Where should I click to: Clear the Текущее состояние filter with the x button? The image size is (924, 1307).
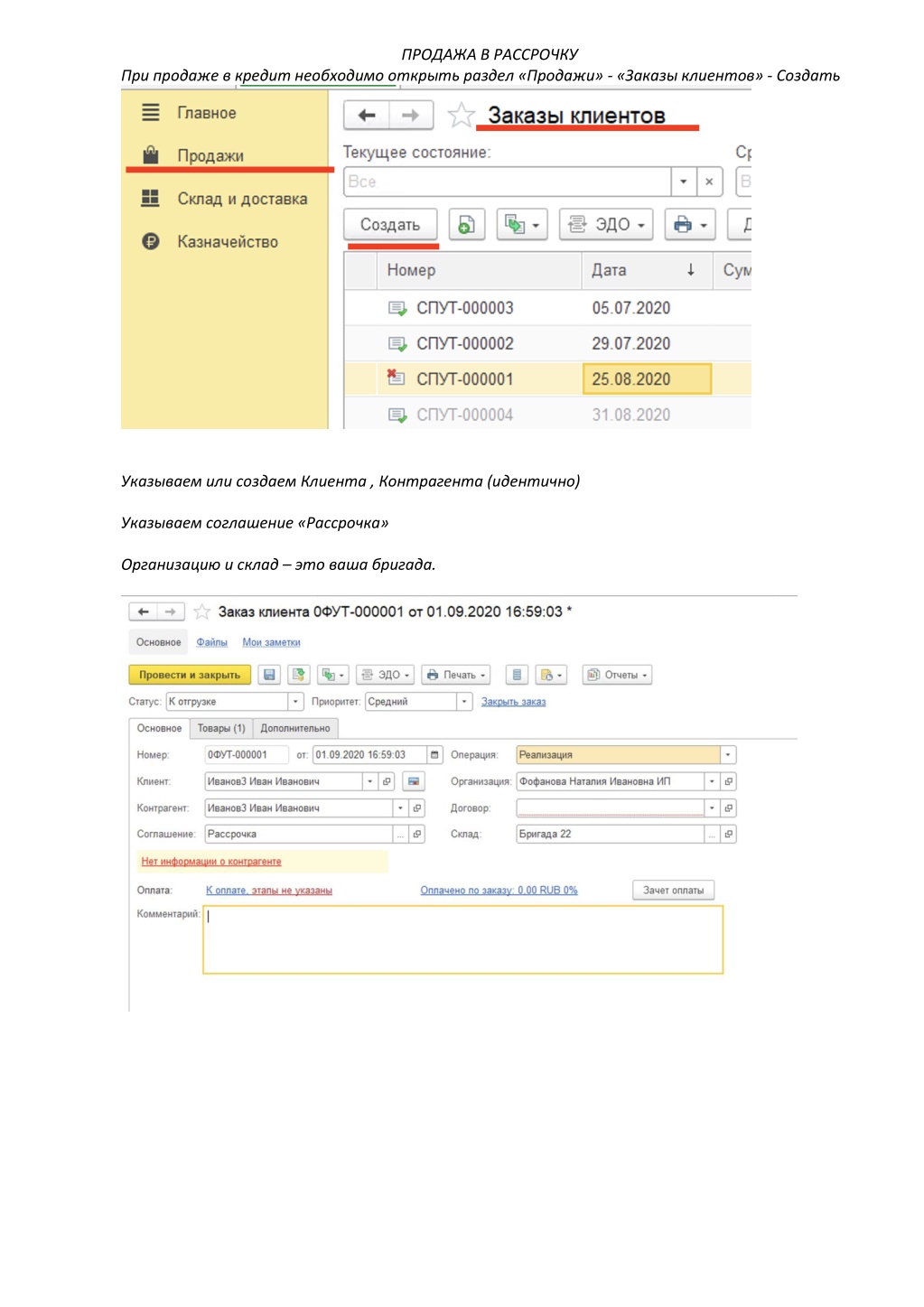709,182
